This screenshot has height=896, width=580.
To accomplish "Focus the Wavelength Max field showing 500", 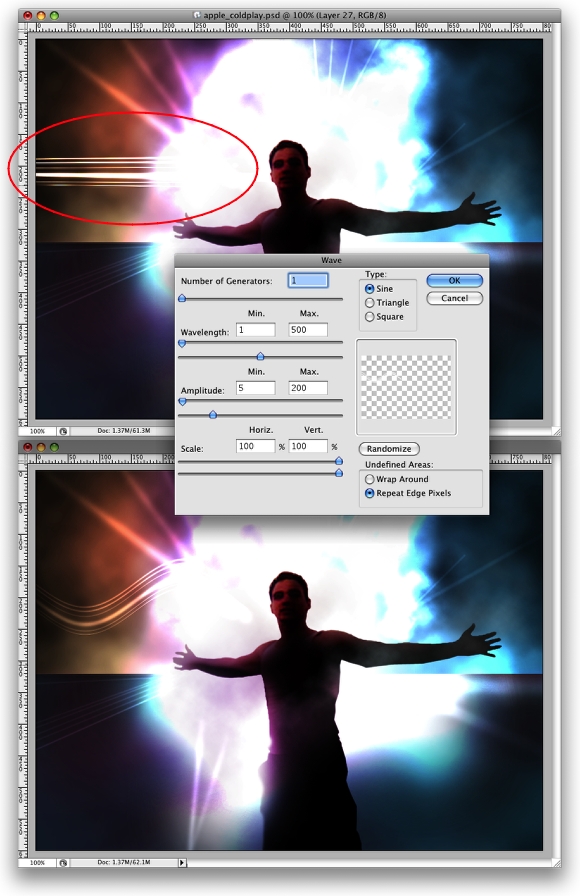I will point(307,330).
